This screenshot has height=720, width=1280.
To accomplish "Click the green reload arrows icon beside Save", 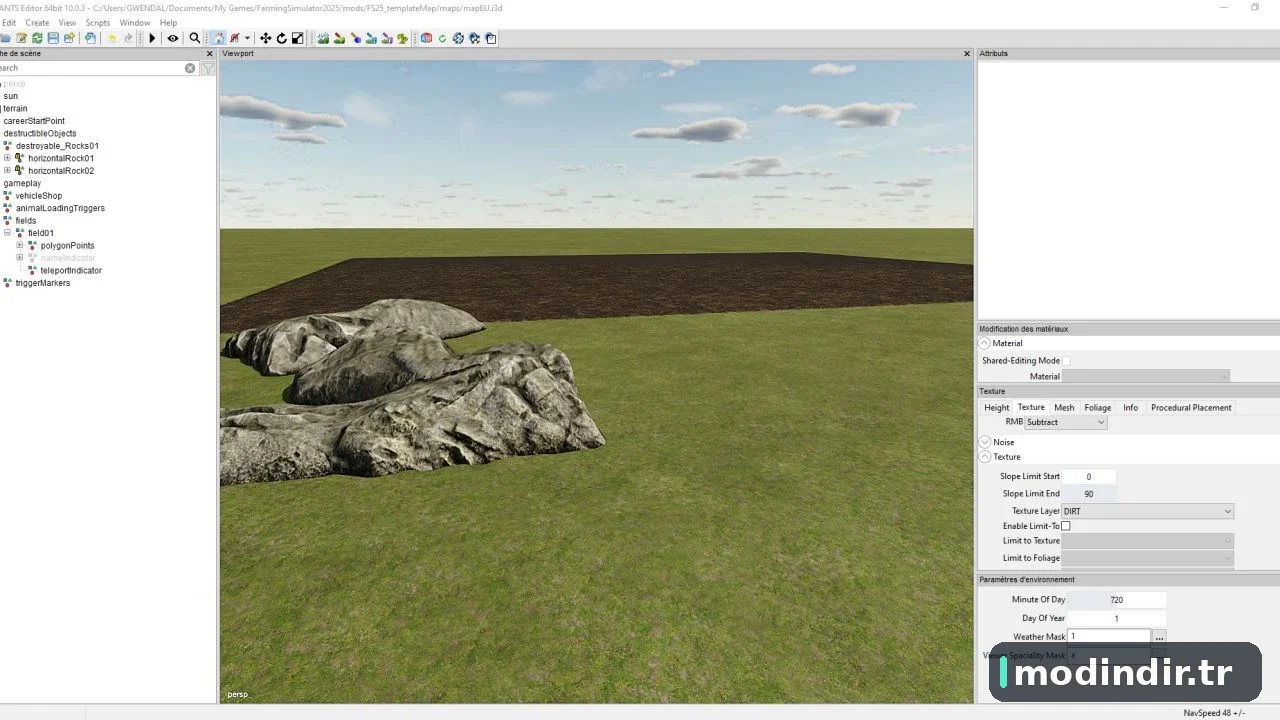I will click(37, 38).
